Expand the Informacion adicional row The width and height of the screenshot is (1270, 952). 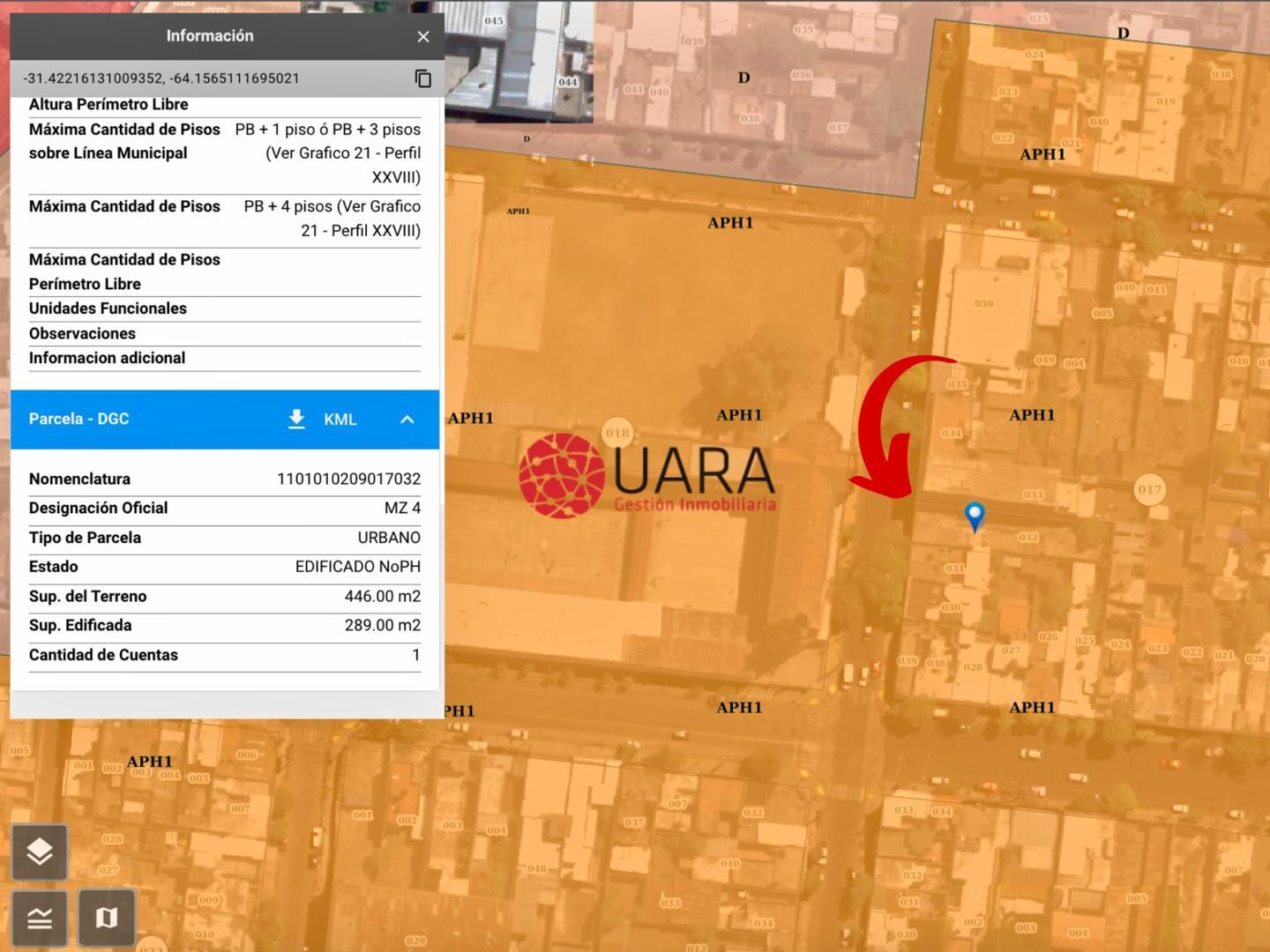point(107,358)
